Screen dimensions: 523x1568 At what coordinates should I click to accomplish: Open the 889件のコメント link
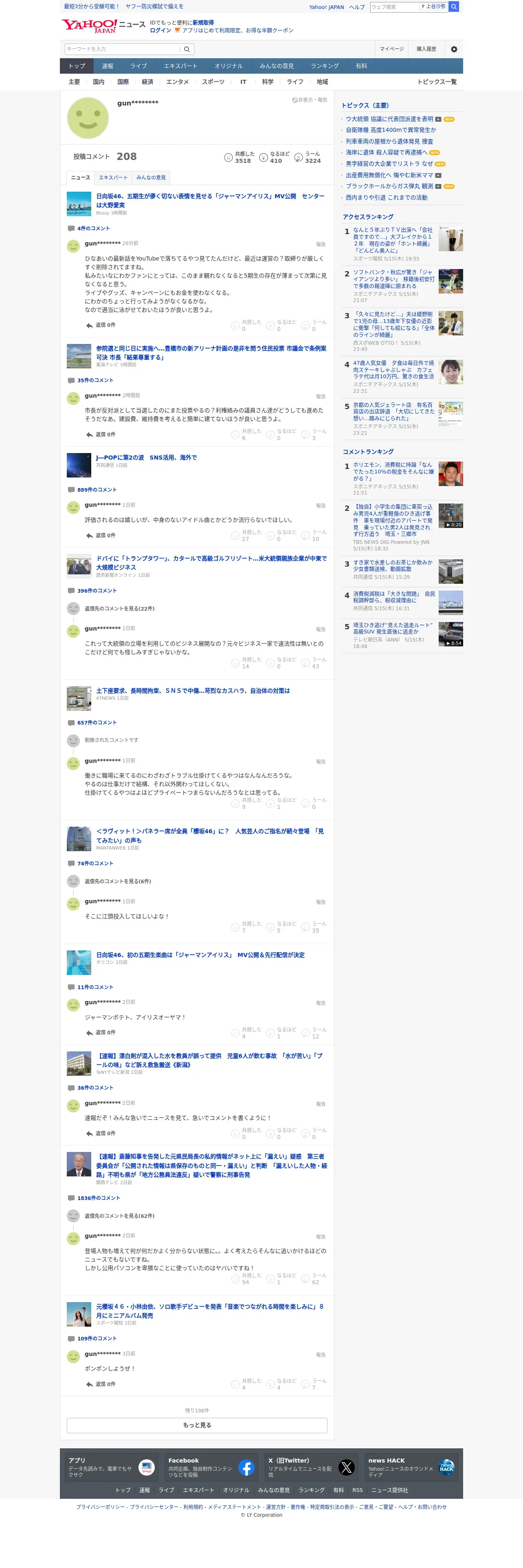(97, 490)
